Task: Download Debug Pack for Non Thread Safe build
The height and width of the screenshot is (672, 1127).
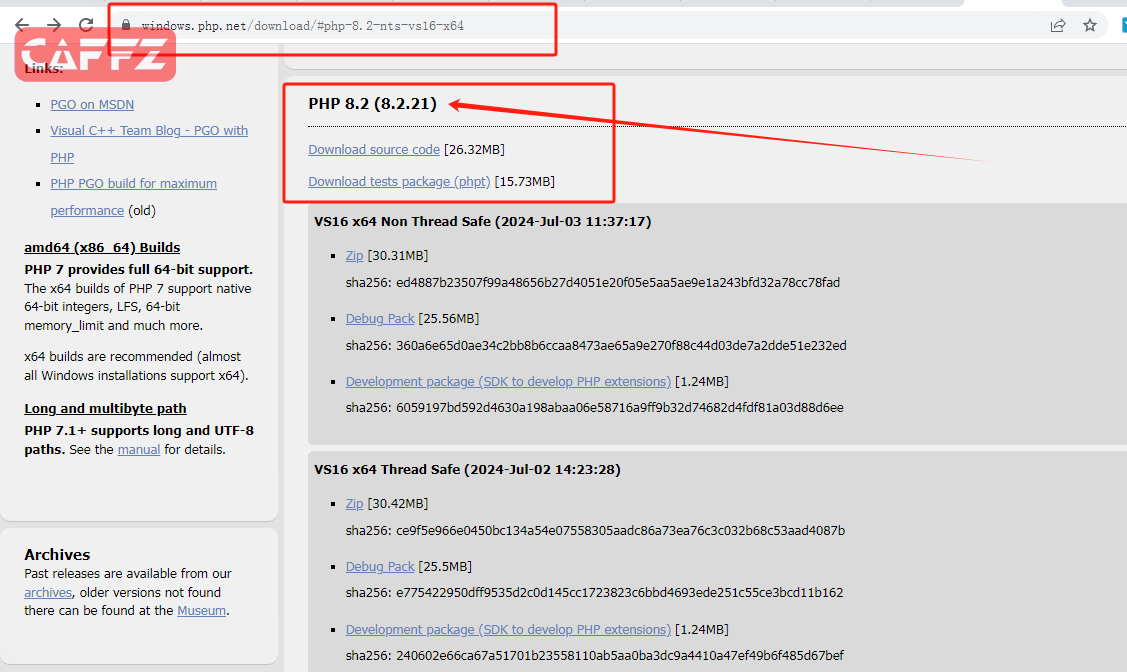Action: (380, 319)
